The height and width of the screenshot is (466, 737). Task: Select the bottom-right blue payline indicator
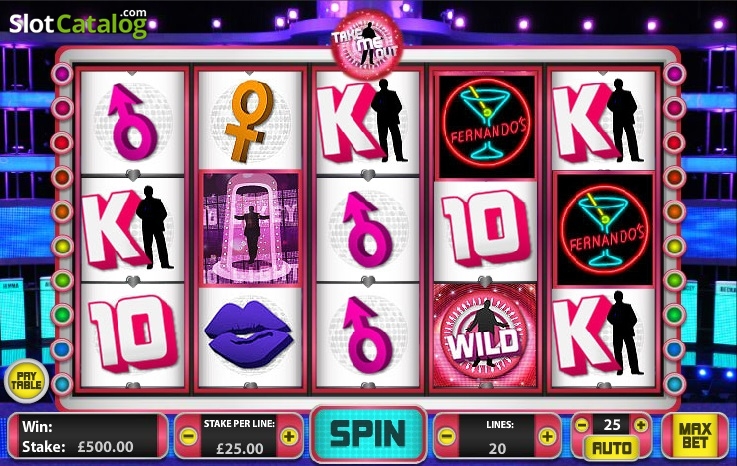[x=674, y=383]
